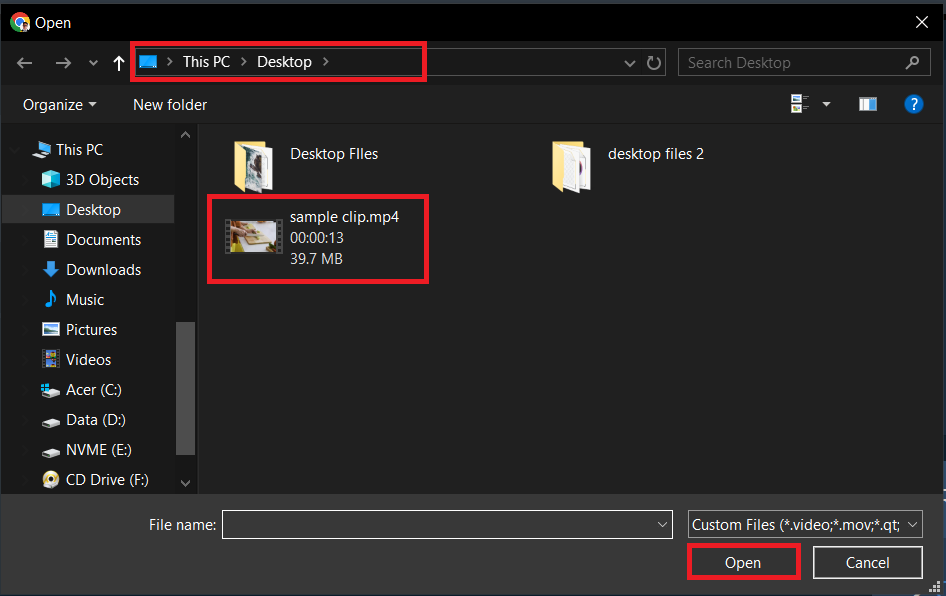Open the Organize menu
946x596 pixels.
(x=57, y=104)
